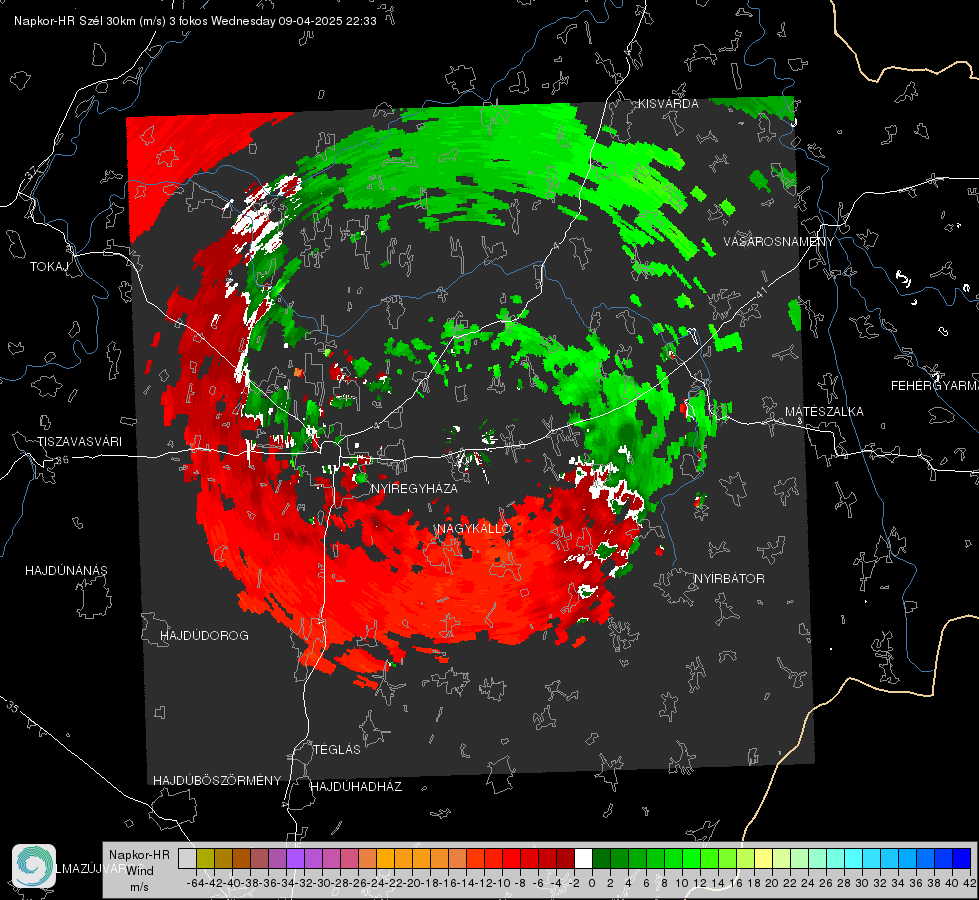The width and height of the screenshot is (979, 900).
Task: Select the KISVÁRDA label on the map
Action: [x=668, y=104]
